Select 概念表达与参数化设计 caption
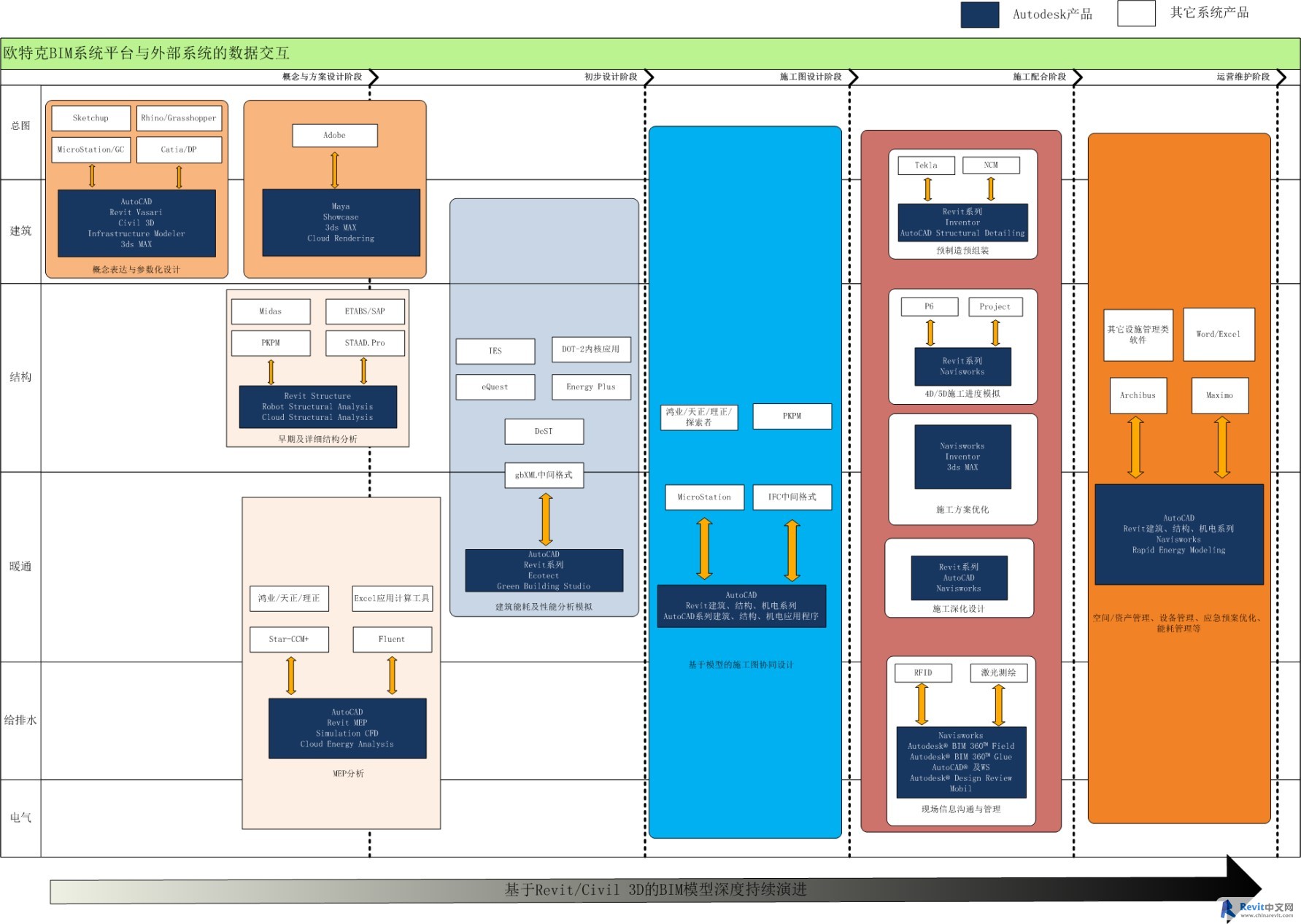Screen dimensions: 1301x924 [136, 269]
